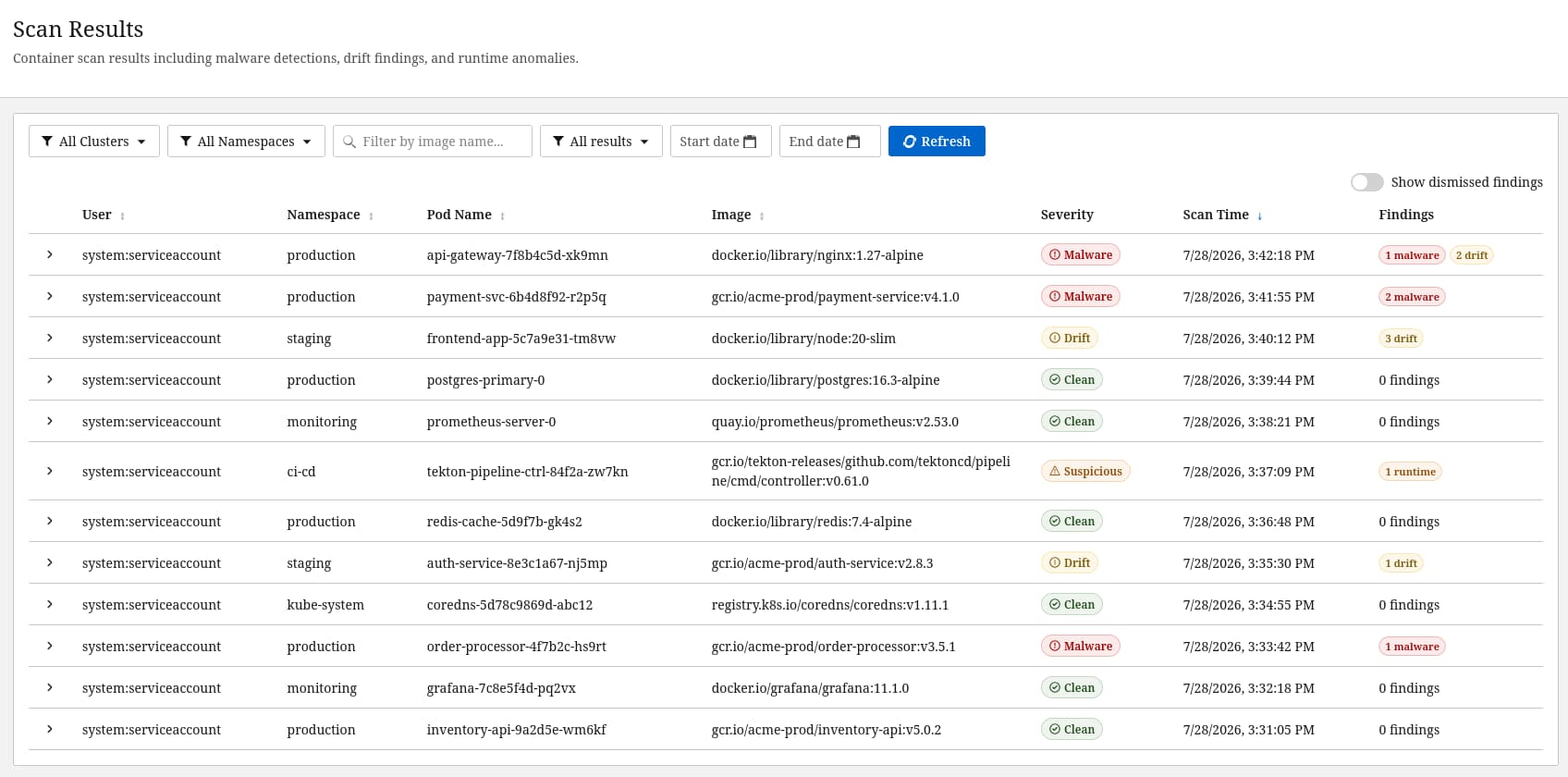Expand the redis-cache-5d9f7b-gk4s2 row
This screenshot has height=777, width=1568.
pyautogui.click(x=50, y=521)
